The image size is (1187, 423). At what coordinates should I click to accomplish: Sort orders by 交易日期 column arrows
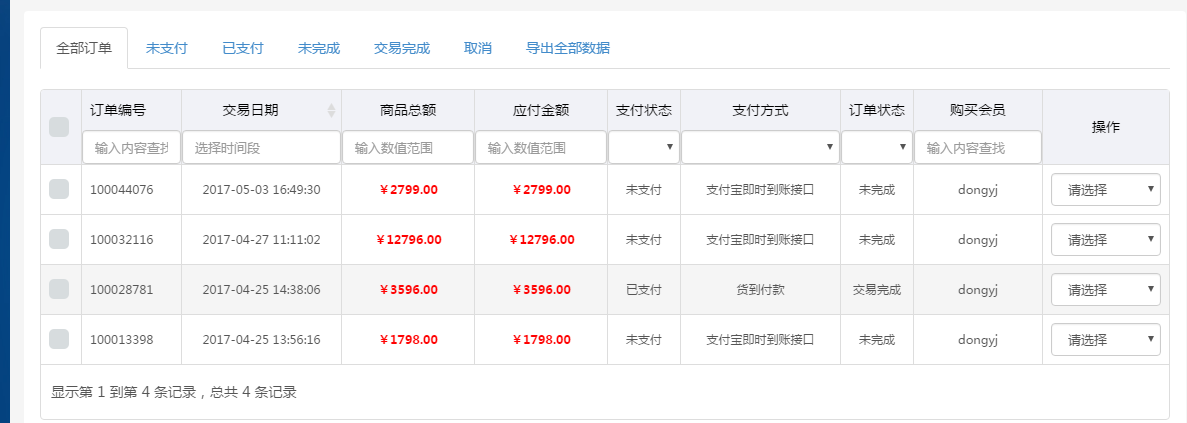pos(331,110)
